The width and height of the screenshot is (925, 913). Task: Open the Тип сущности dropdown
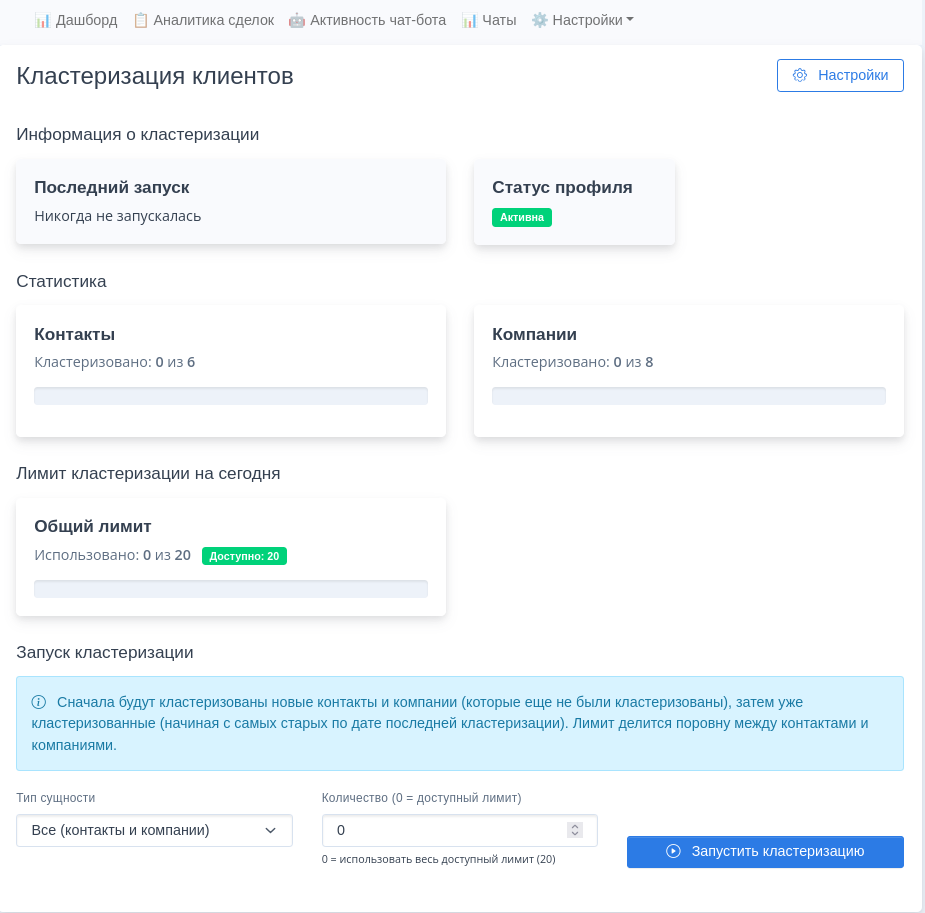tap(154, 830)
